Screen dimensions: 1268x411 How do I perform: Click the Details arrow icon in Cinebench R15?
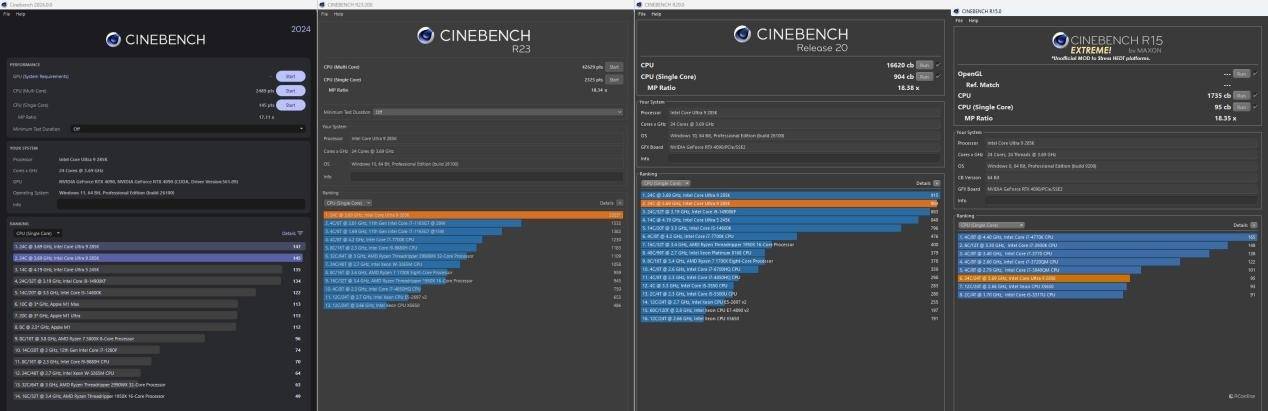pyautogui.click(x=1253, y=225)
